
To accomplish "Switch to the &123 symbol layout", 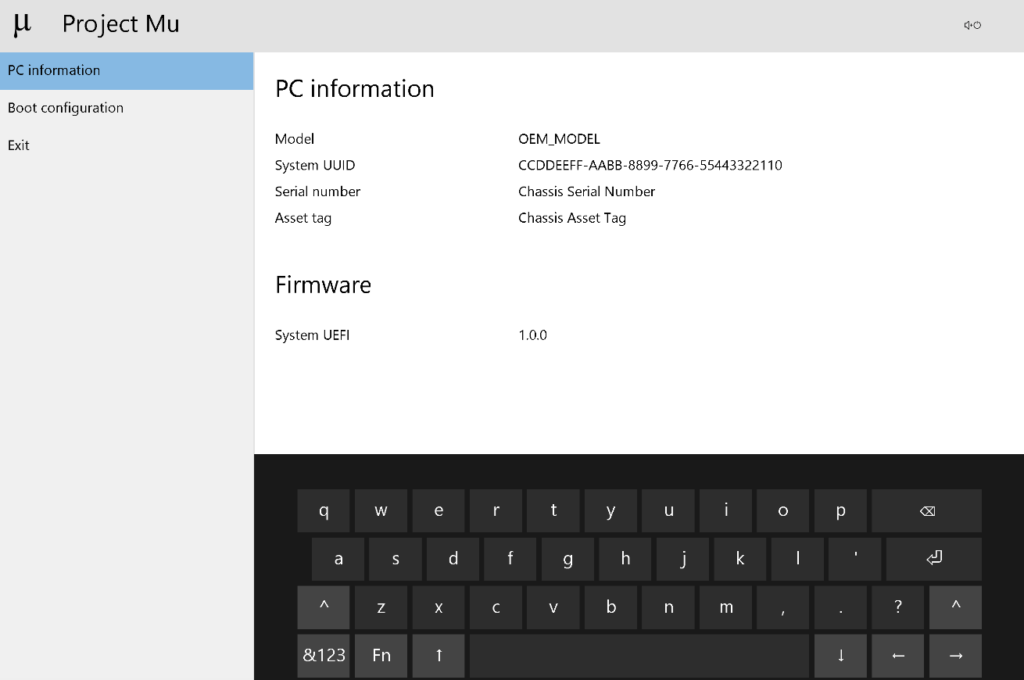I will tap(323, 655).
